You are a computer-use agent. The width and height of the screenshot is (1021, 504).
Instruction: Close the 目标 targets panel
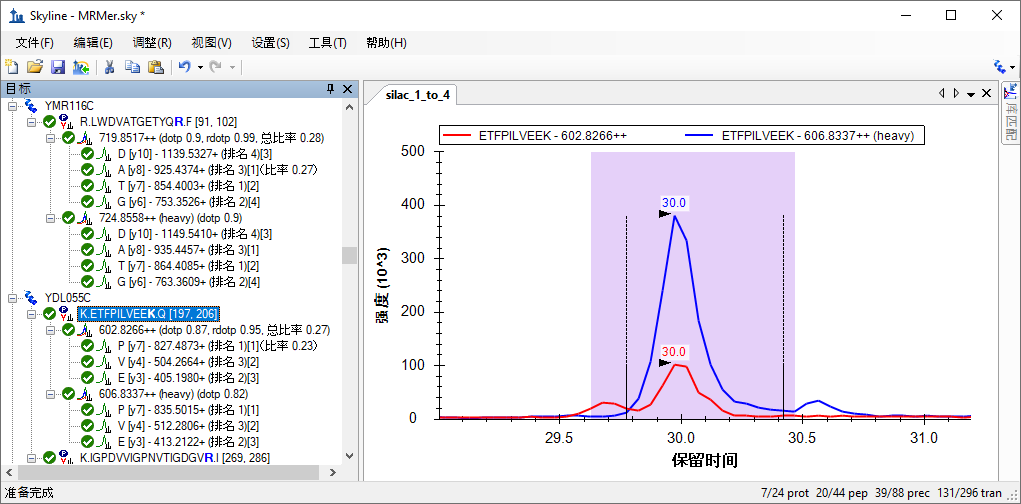click(347, 89)
